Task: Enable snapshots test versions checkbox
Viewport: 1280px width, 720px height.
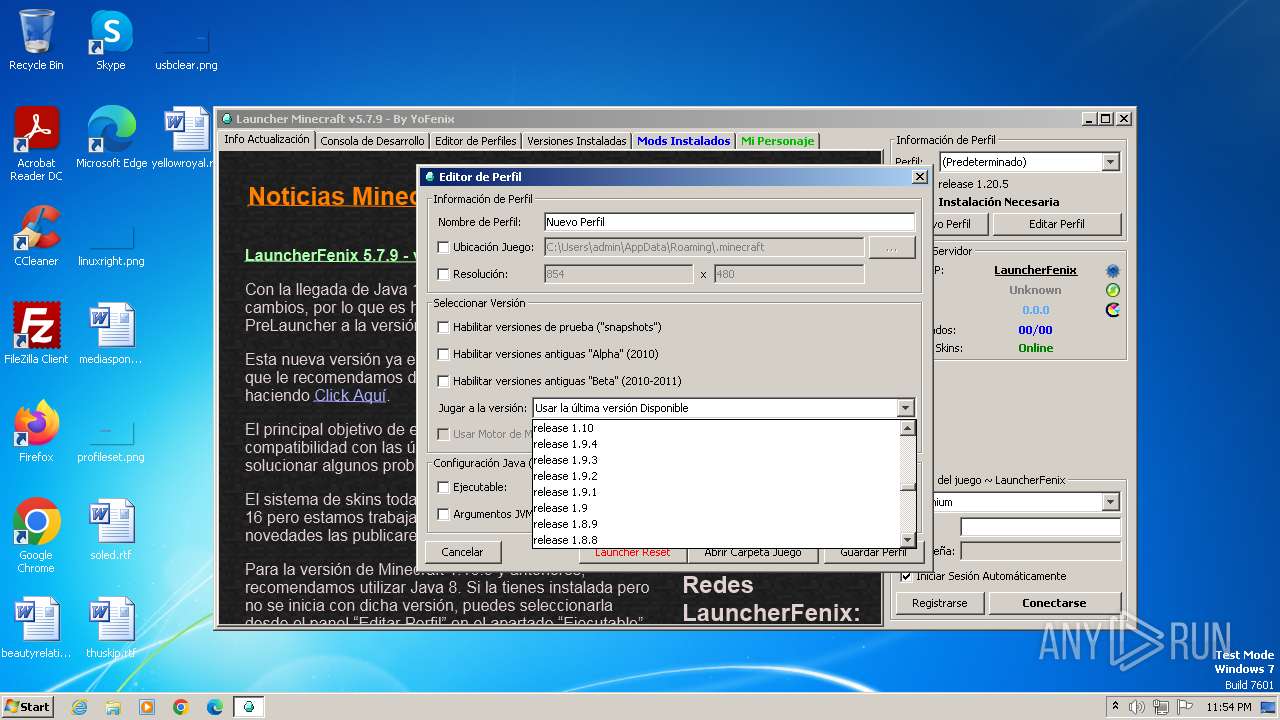Action: [x=444, y=327]
